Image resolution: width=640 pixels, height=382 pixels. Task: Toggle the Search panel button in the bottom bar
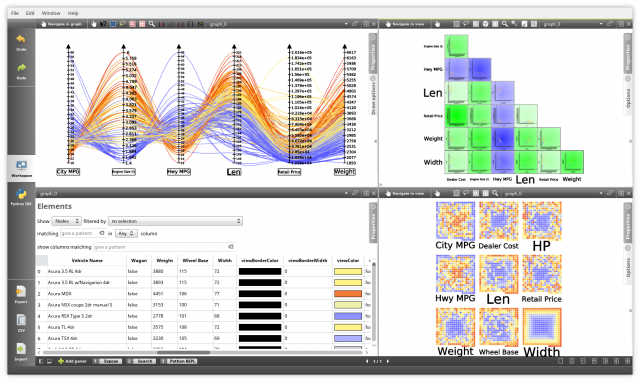click(x=142, y=361)
